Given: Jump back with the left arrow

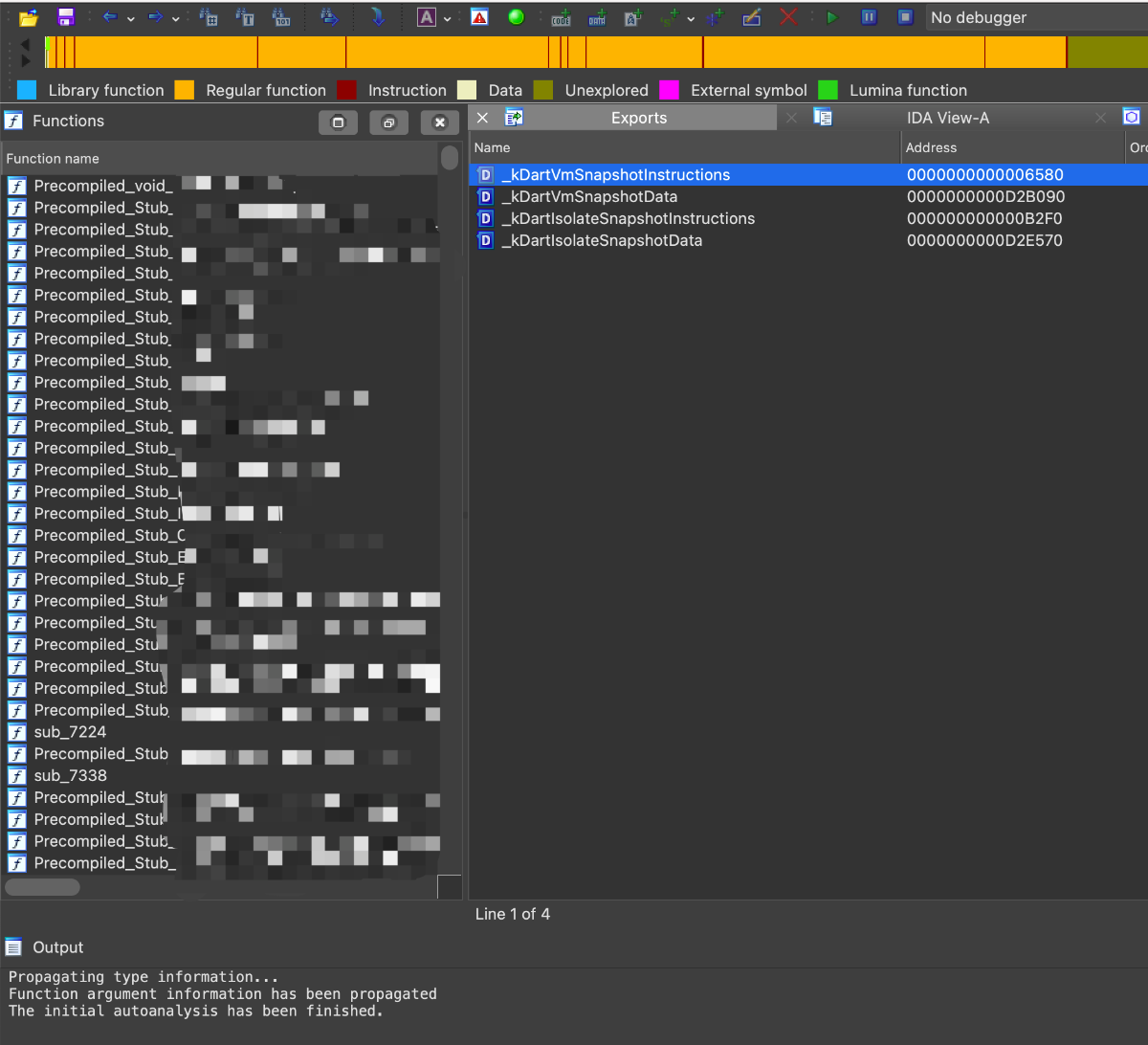Looking at the screenshot, I should coord(110,17).
